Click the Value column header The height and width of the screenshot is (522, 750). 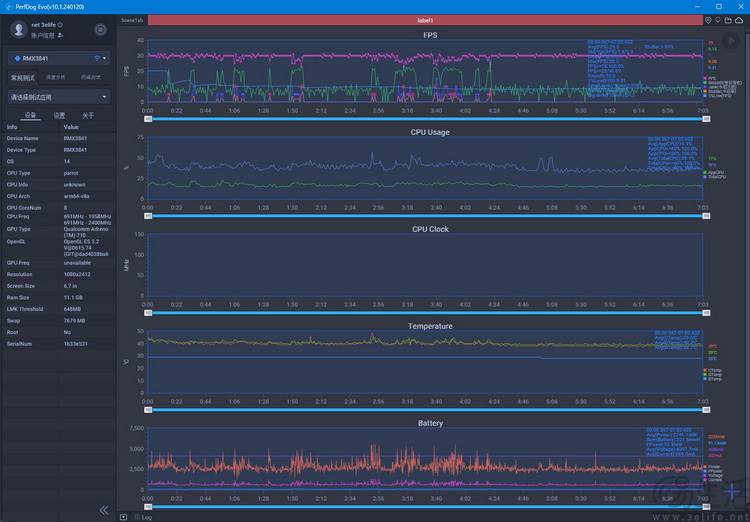click(x=71, y=127)
